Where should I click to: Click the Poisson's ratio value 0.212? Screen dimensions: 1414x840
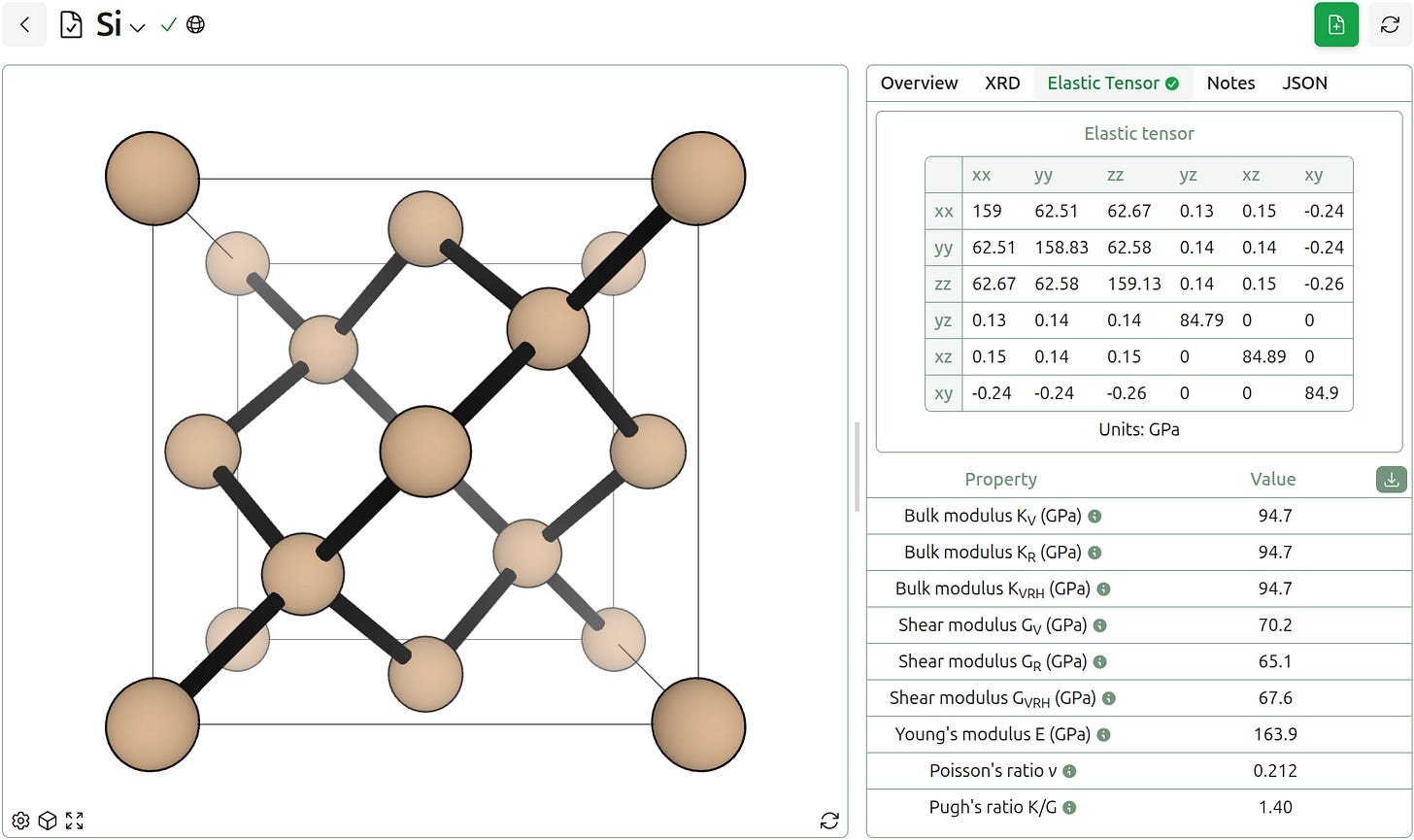tap(1275, 771)
